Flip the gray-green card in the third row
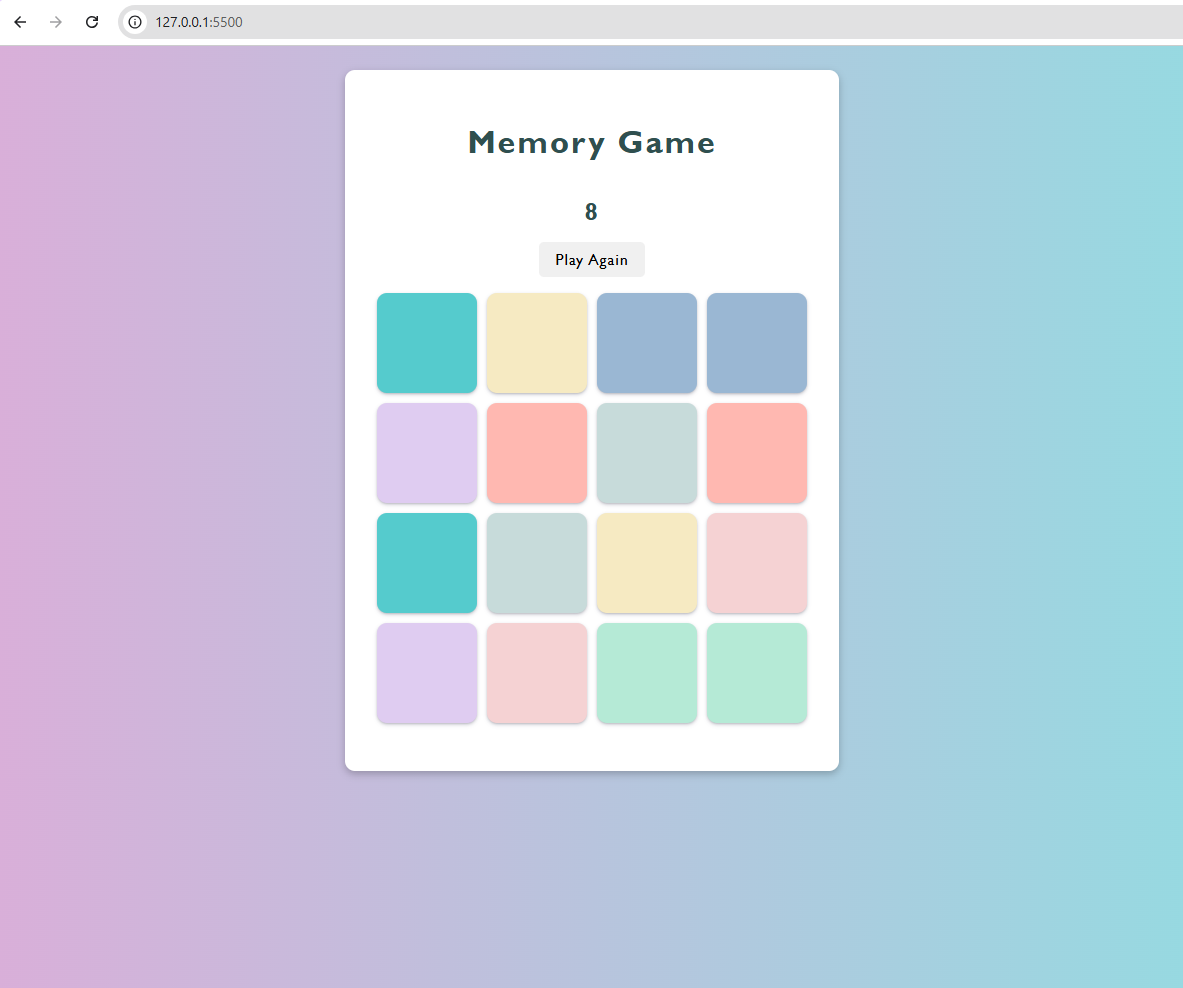The image size is (1183, 988). point(537,563)
